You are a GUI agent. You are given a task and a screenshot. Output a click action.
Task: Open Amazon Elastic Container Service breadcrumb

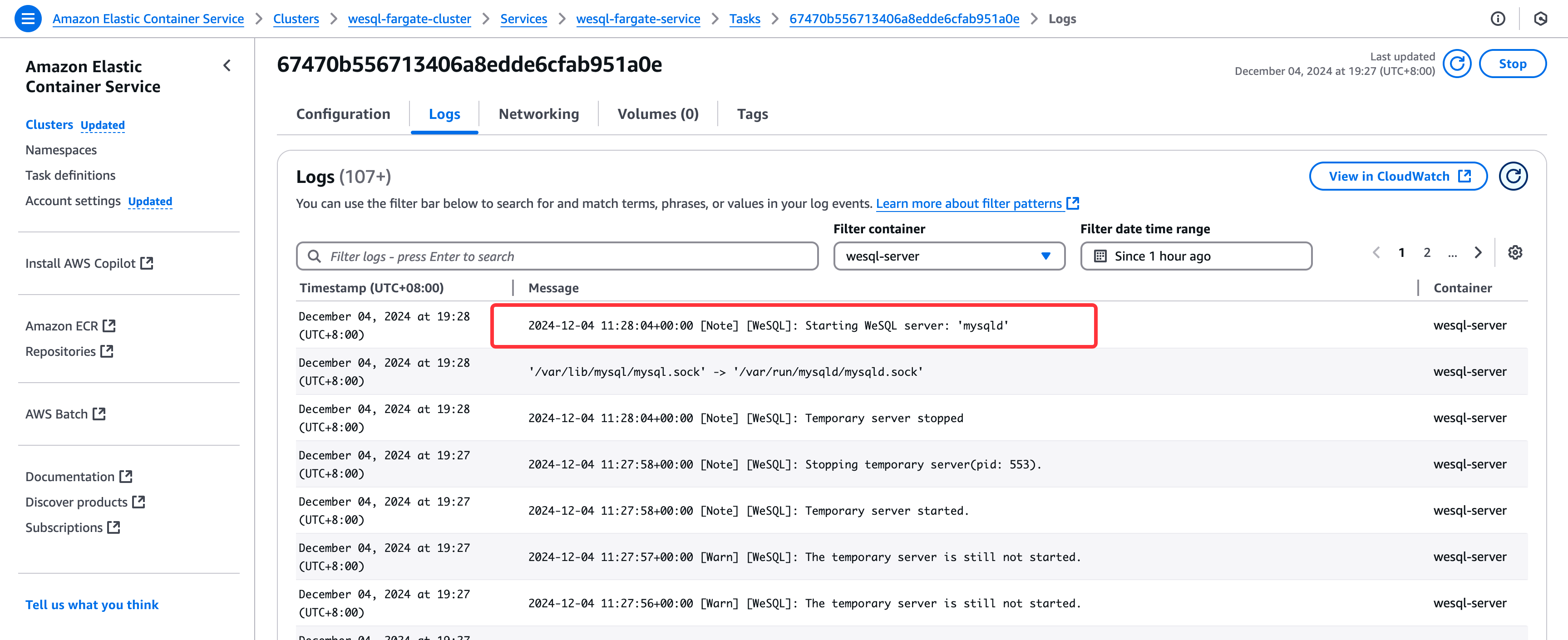point(148,19)
